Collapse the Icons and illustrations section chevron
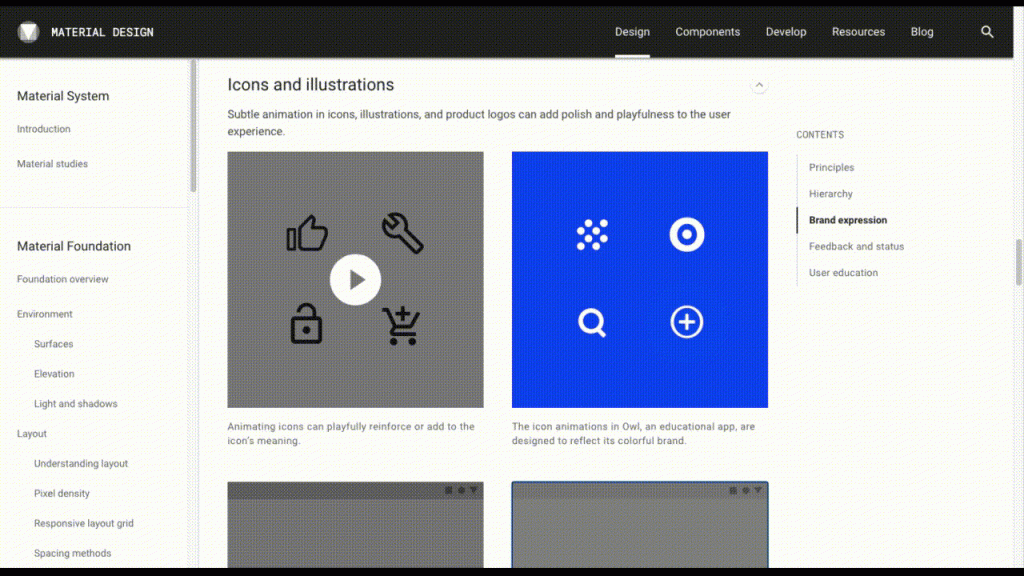 coord(759,85)
